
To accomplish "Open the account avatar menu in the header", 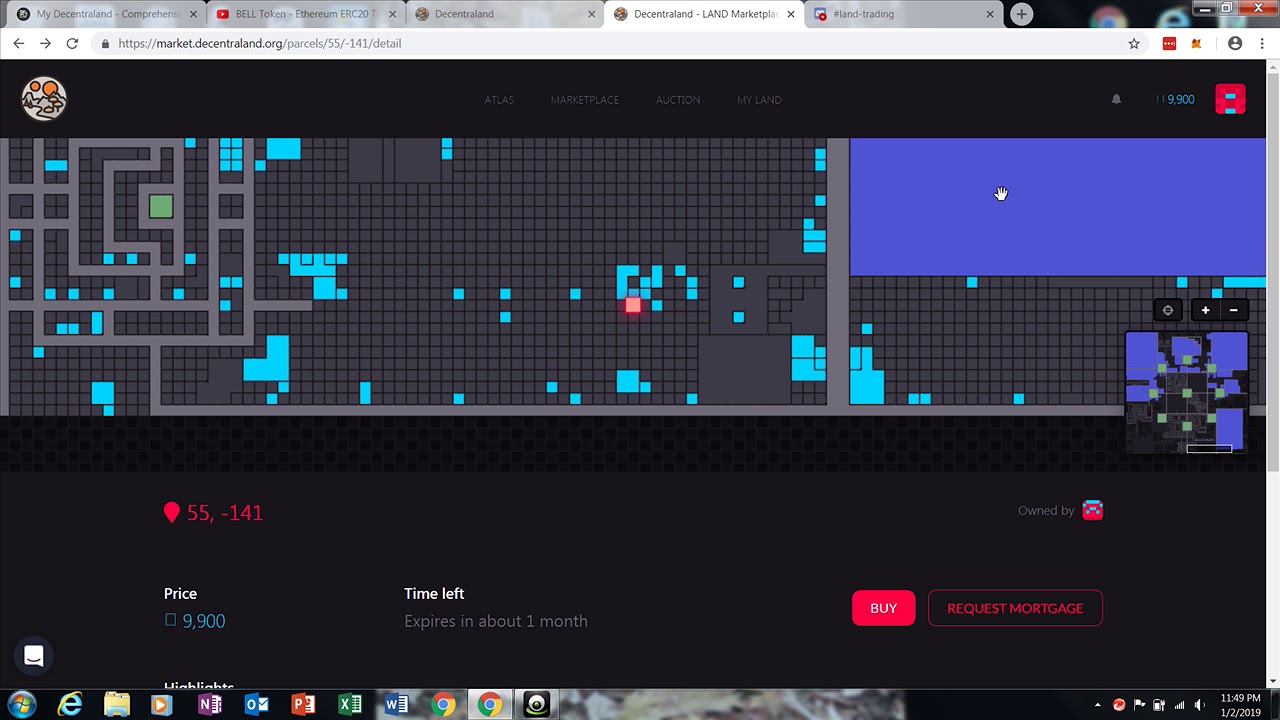I will coord(1230,99).
